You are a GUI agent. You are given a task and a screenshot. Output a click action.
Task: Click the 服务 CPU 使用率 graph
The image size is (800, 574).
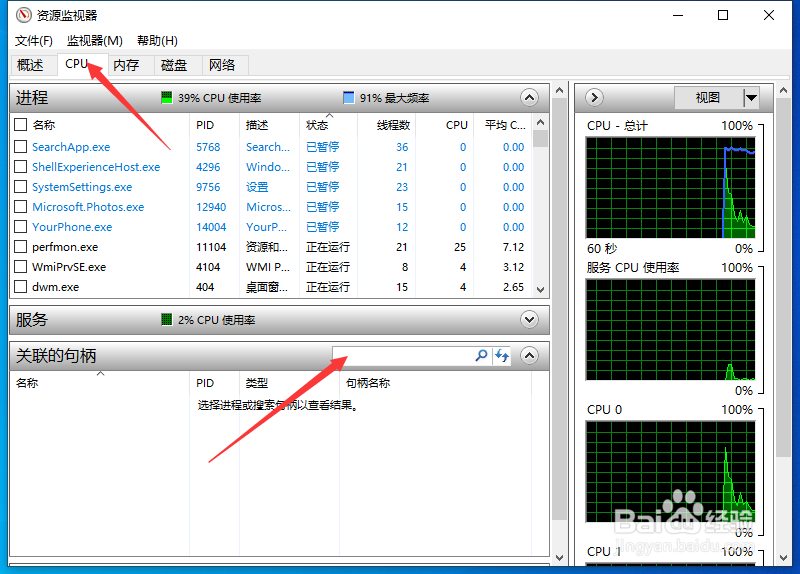point(670,330)
